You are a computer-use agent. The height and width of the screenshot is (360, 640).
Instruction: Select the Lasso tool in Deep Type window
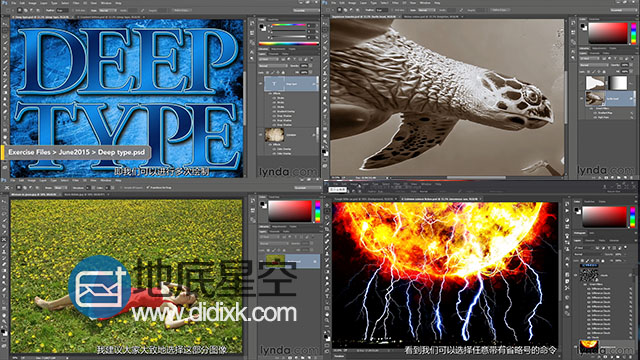pos(5,36)
